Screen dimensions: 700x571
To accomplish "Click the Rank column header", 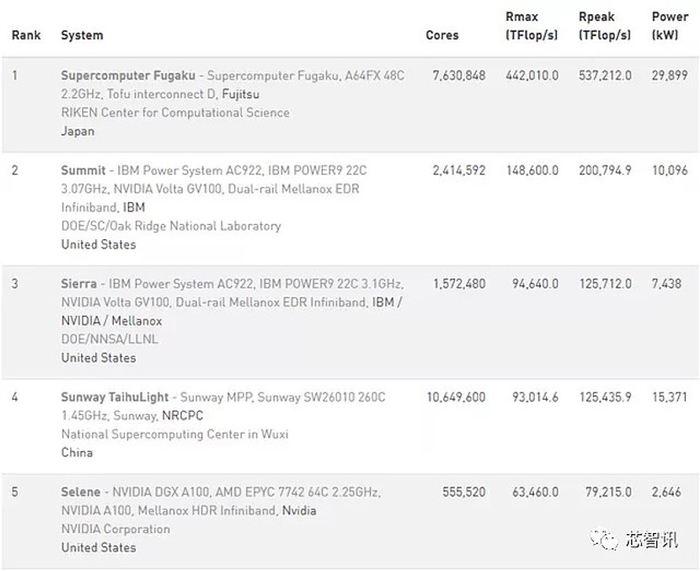I will coord(25,36).
